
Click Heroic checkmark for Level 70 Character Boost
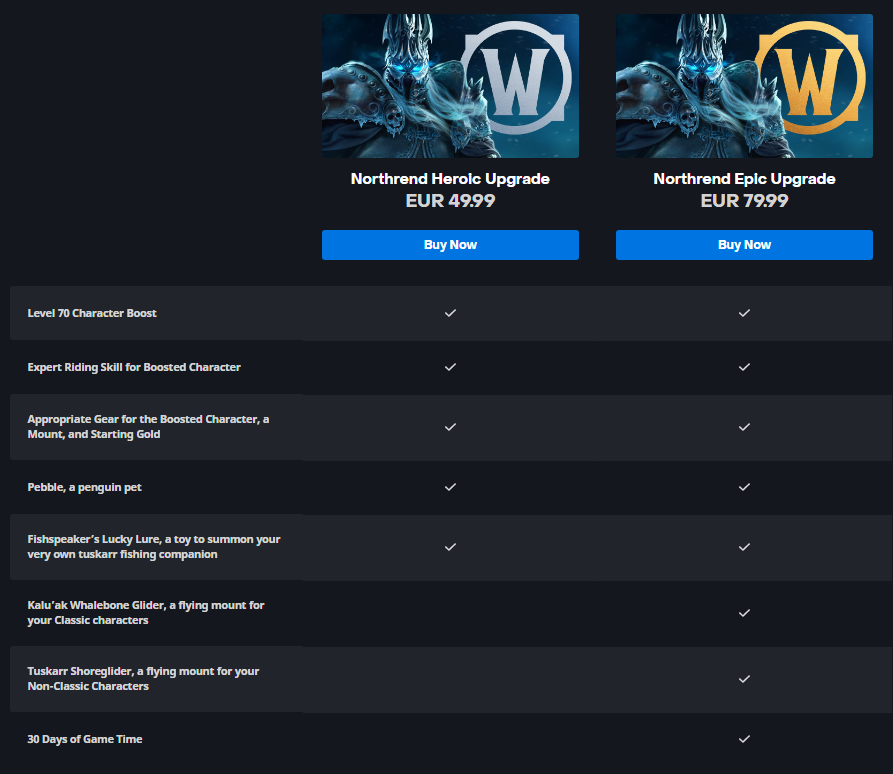[x=450, y=313]
